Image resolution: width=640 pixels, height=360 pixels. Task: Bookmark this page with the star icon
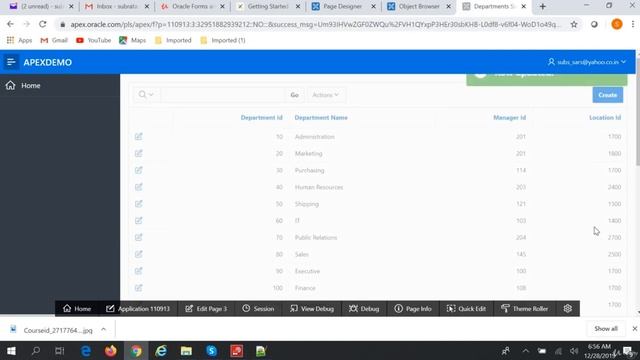[574, 24]
